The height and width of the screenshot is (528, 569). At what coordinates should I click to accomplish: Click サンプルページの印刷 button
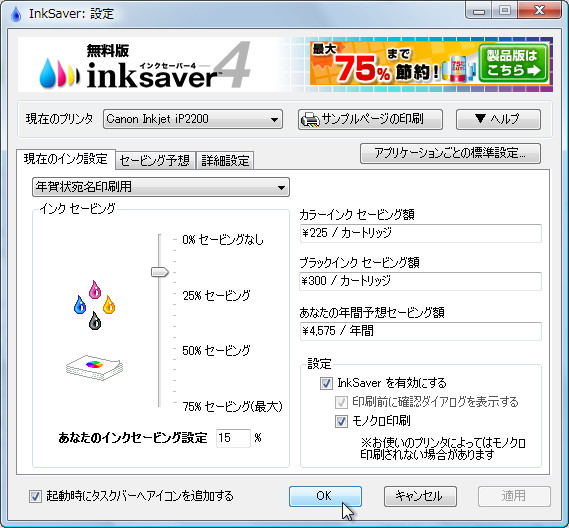click(x=371, y=119)
